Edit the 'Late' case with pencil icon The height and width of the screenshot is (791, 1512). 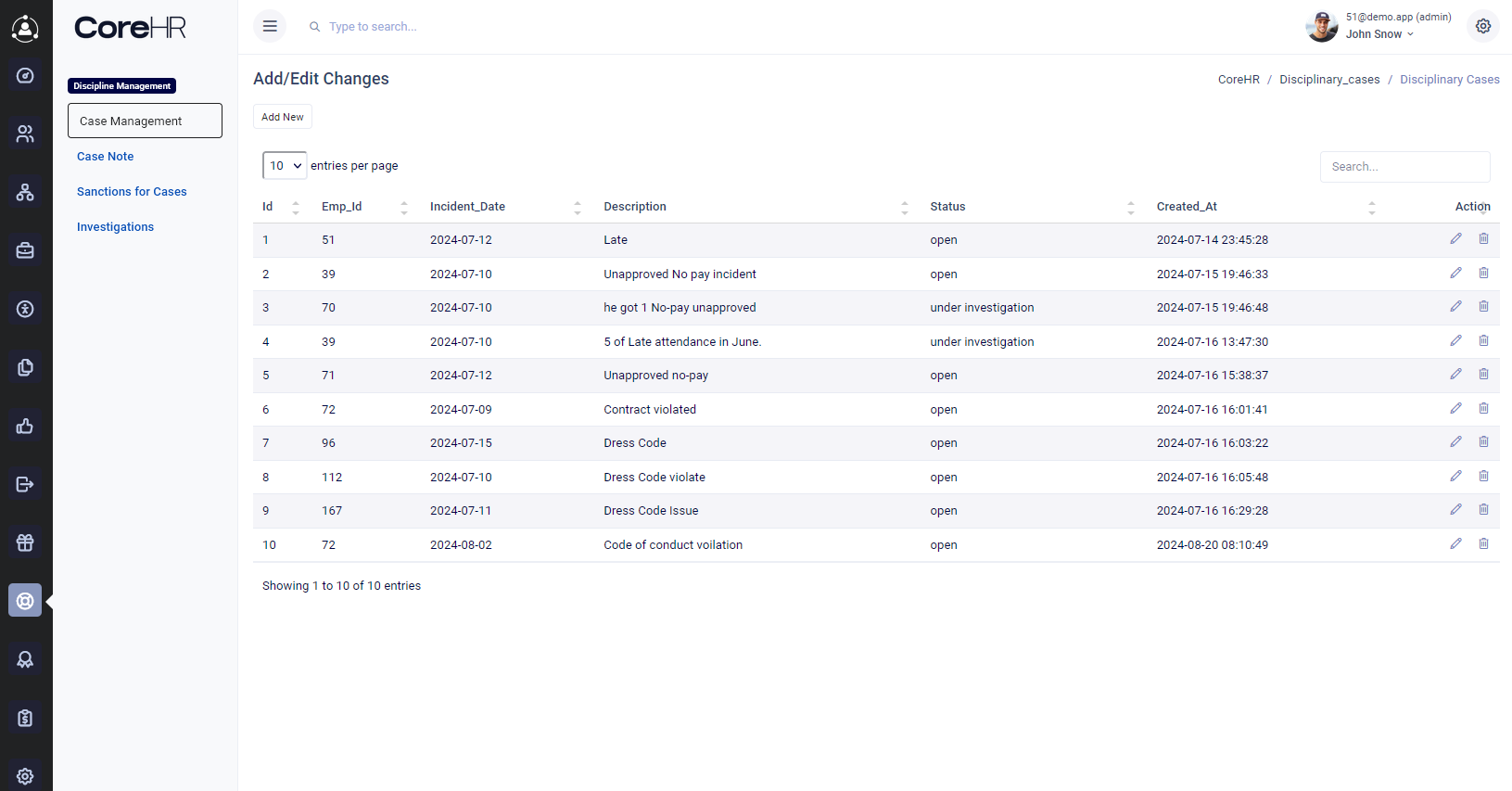[x=1455, y=239]
